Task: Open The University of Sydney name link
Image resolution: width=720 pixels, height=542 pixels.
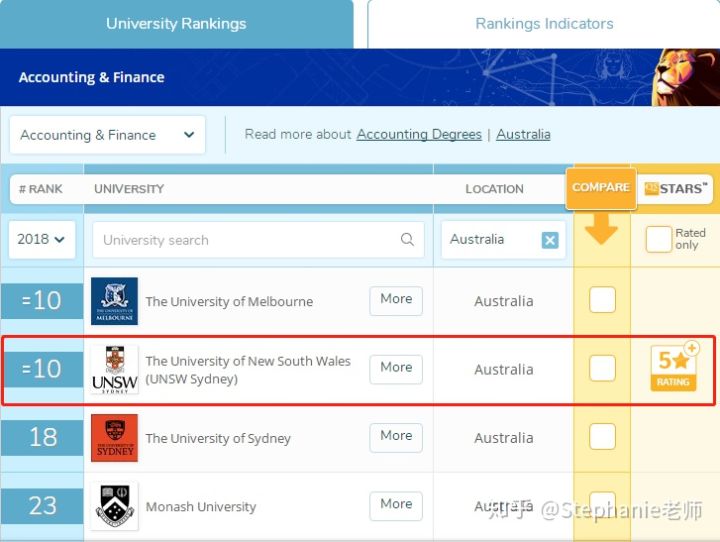Action: (218, 438)
